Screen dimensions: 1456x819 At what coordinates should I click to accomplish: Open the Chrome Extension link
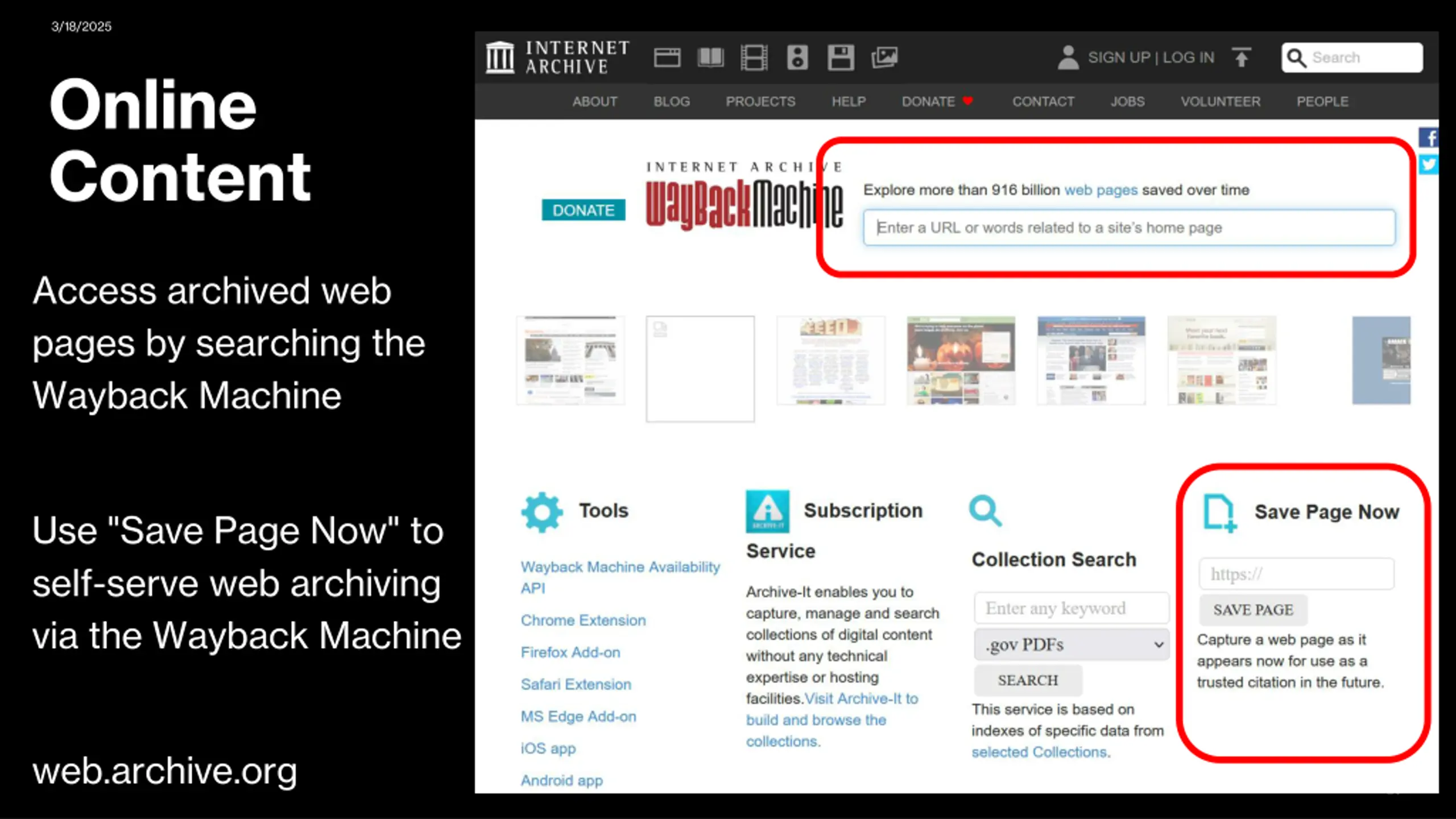click(x=583, y=620)
